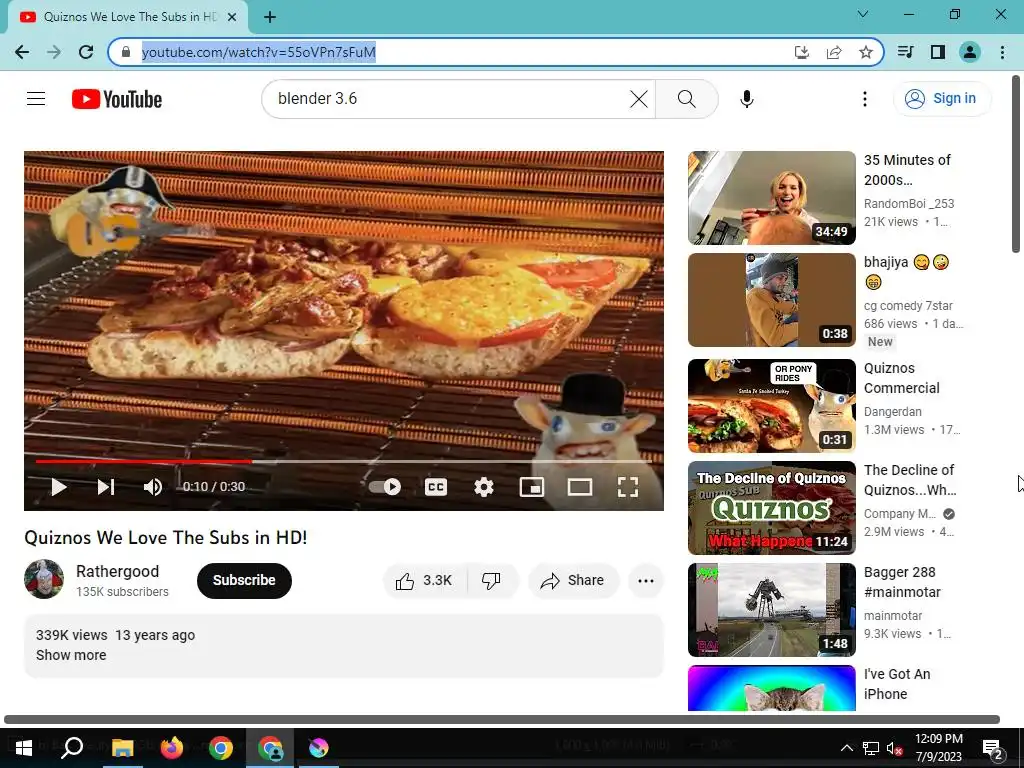This screenshot has height=768, width=1024.
Task: Open The Decline of Quiznos video thumbnail
Action: [771, 507]
